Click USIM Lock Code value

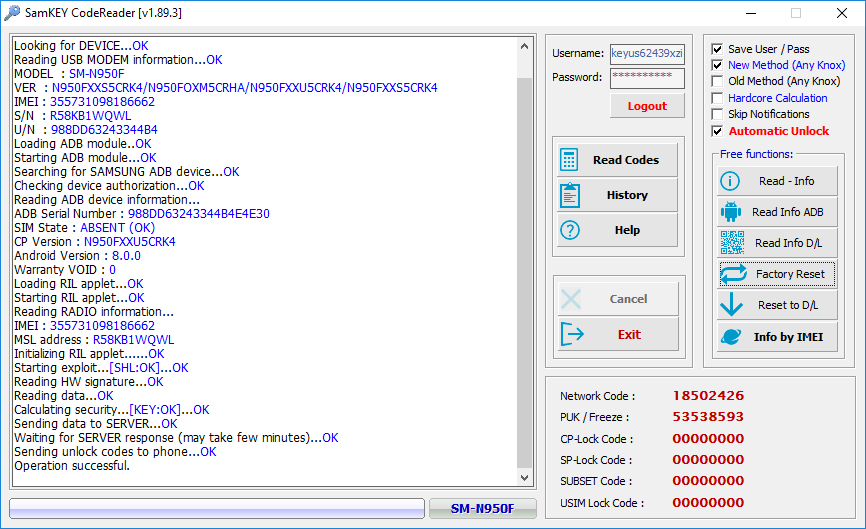coord(708,503)
